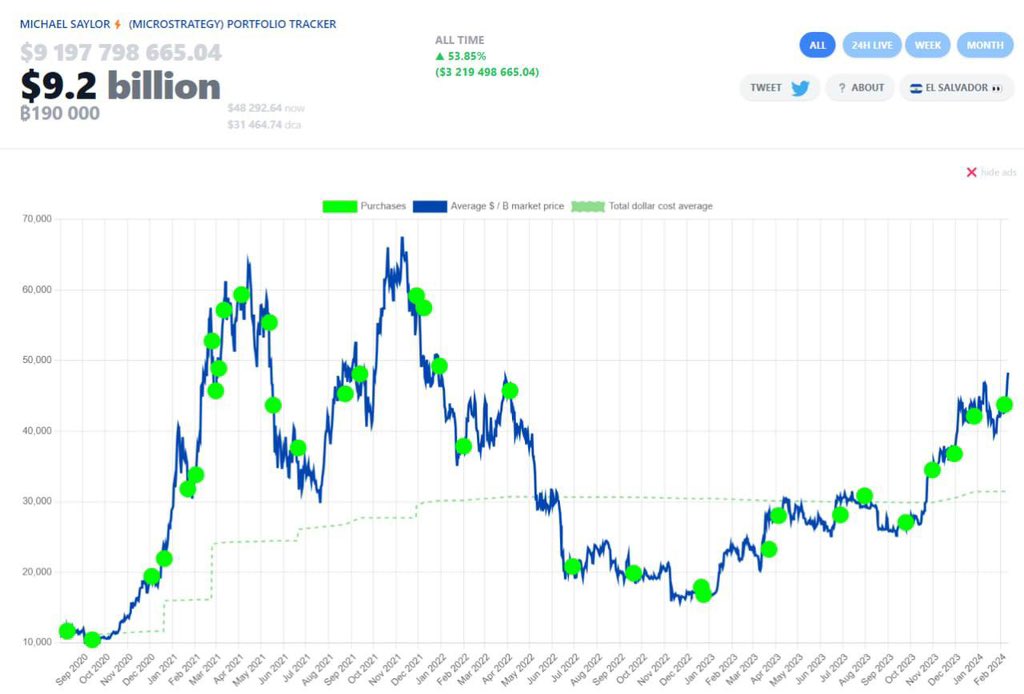Click the ($3 219 498 665.04) profit figure

(x=487, y=72)
